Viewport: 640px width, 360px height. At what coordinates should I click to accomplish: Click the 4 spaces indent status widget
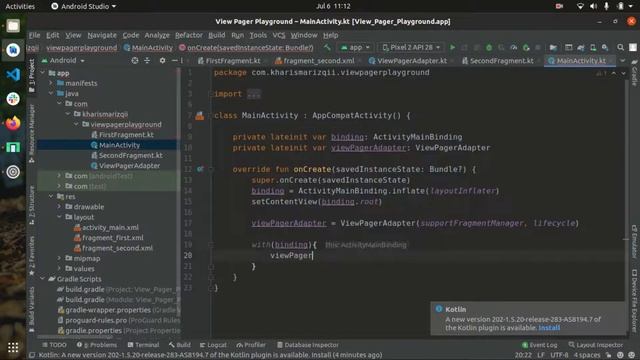tap(587, 355)
